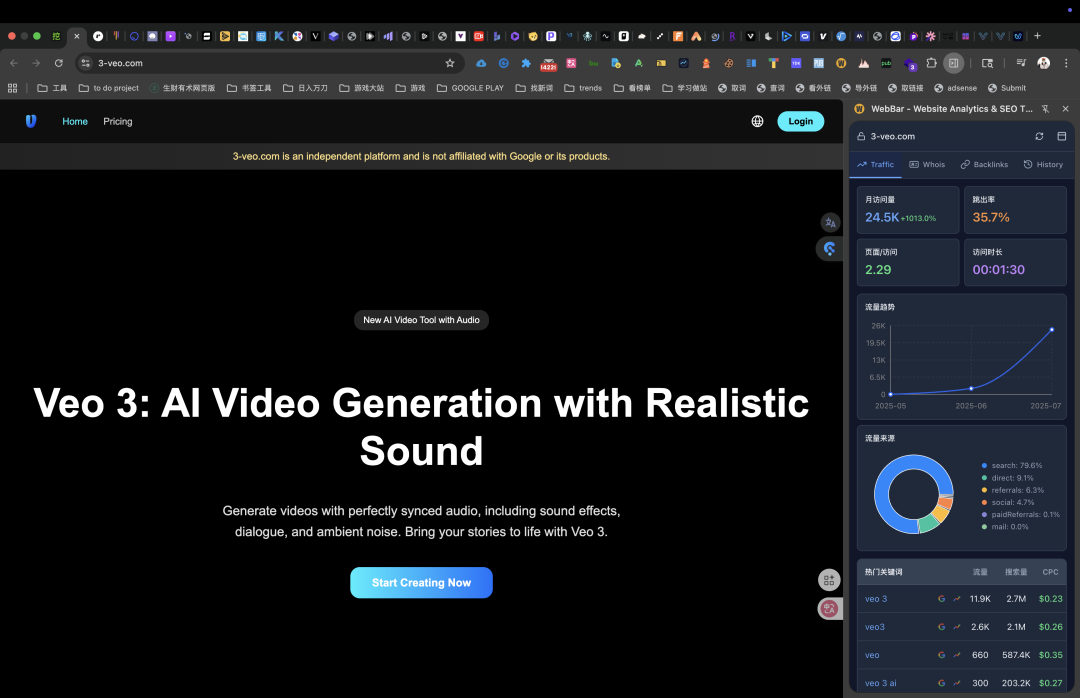Go forward in browser history

(36, 63)
